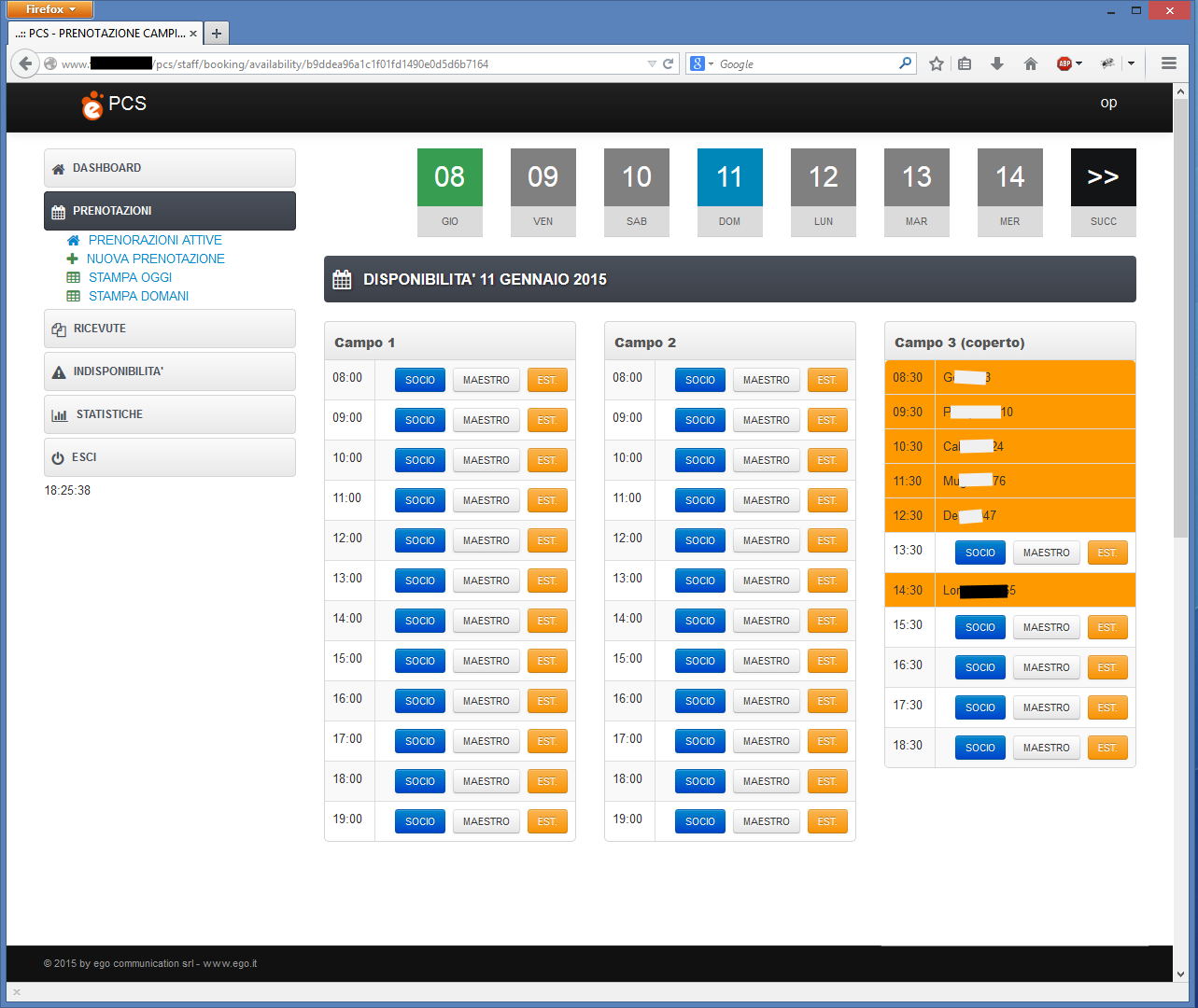Select day 11 DOM
Image resolution: width=1198 pixels, height=1008 pixels.
coord(730,192)
